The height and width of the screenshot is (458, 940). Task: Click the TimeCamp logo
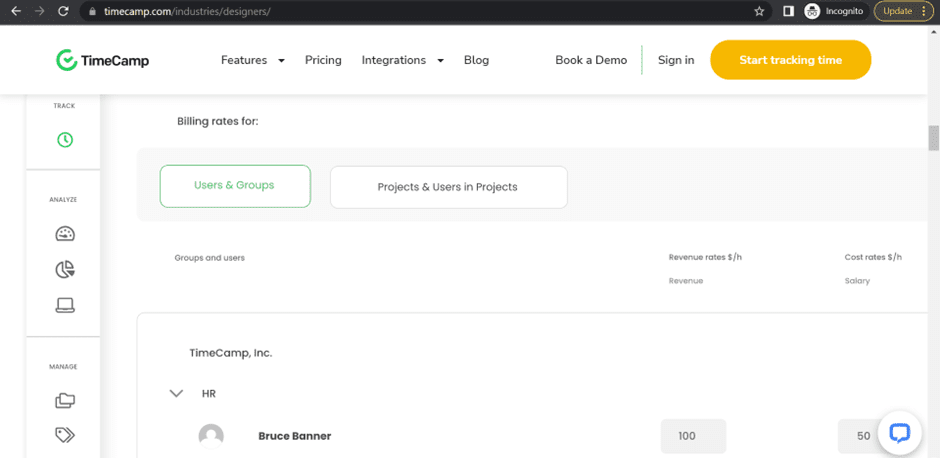(x=102, y=60)
